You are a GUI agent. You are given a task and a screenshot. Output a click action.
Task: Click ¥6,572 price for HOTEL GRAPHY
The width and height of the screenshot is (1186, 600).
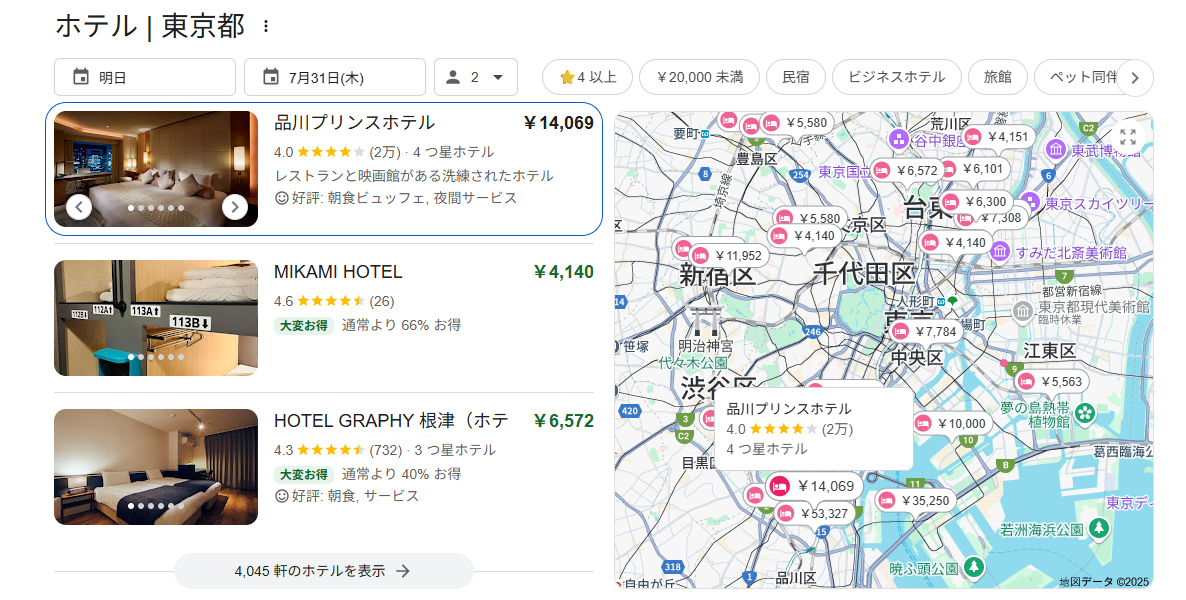(x=564, y=421)
